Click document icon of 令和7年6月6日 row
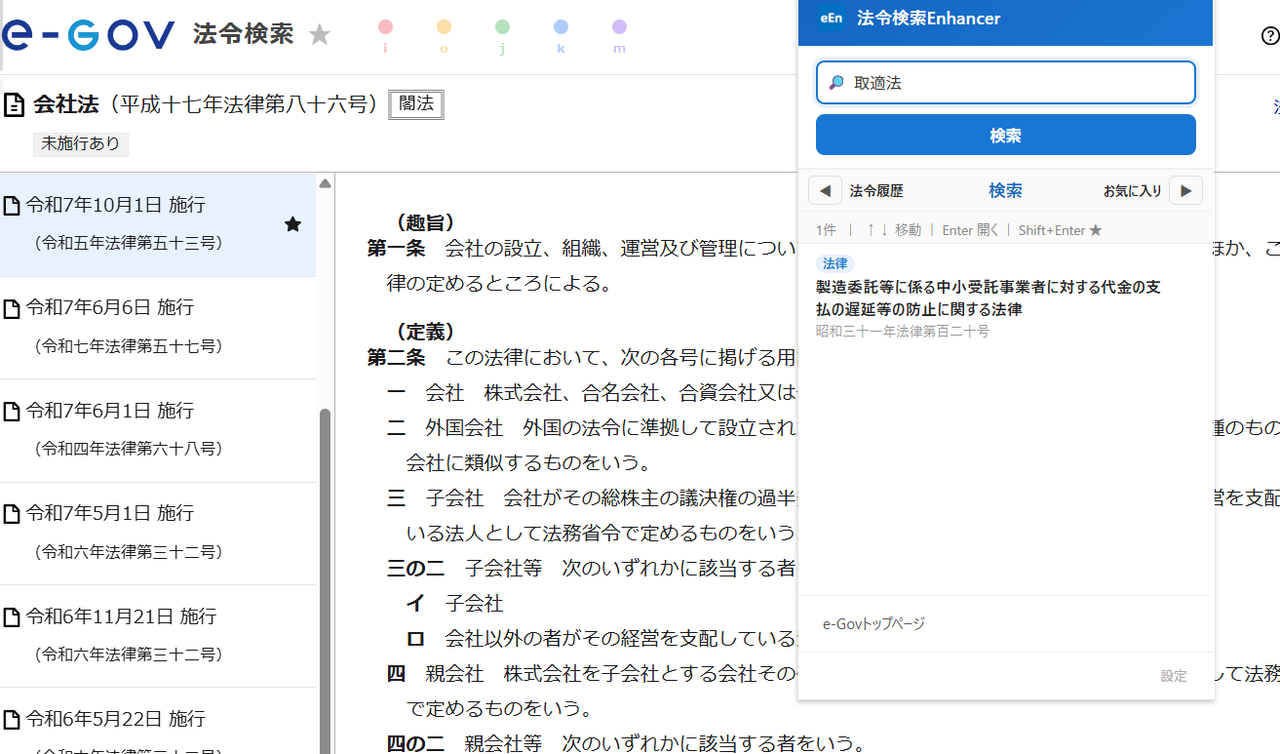The width and height of the screenshot is (1280, 754). pyautogui.click(x=12, y=308)
